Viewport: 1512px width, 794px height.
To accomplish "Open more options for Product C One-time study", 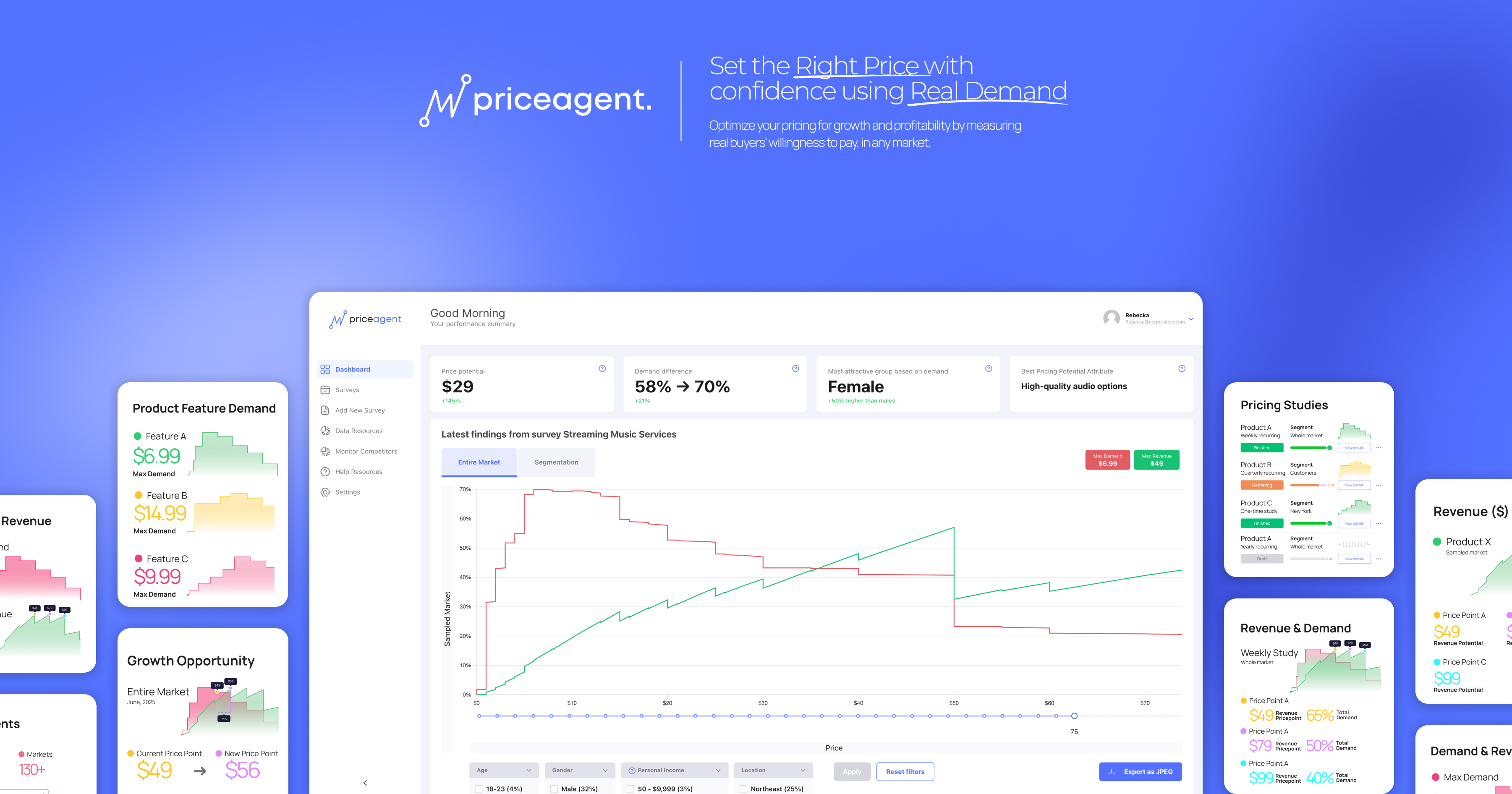I will (1378, 523).
